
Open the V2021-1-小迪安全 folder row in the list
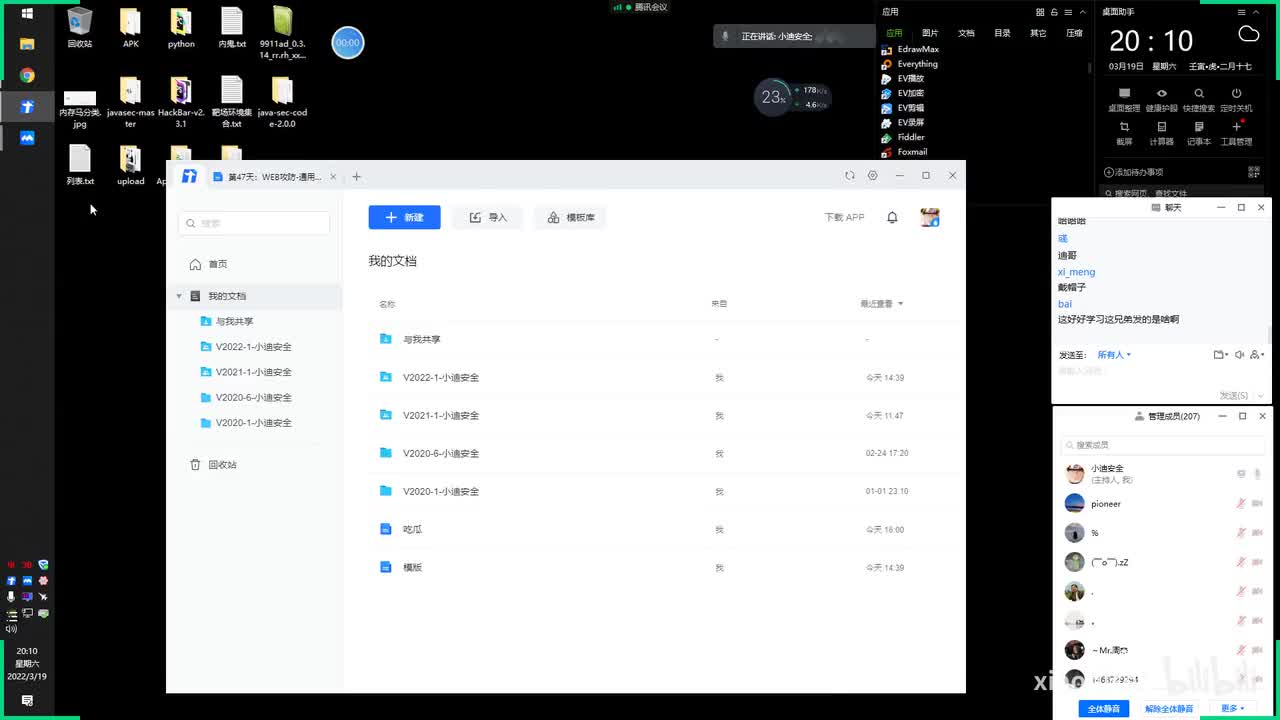pyautogui.click(x=655, y=415)
